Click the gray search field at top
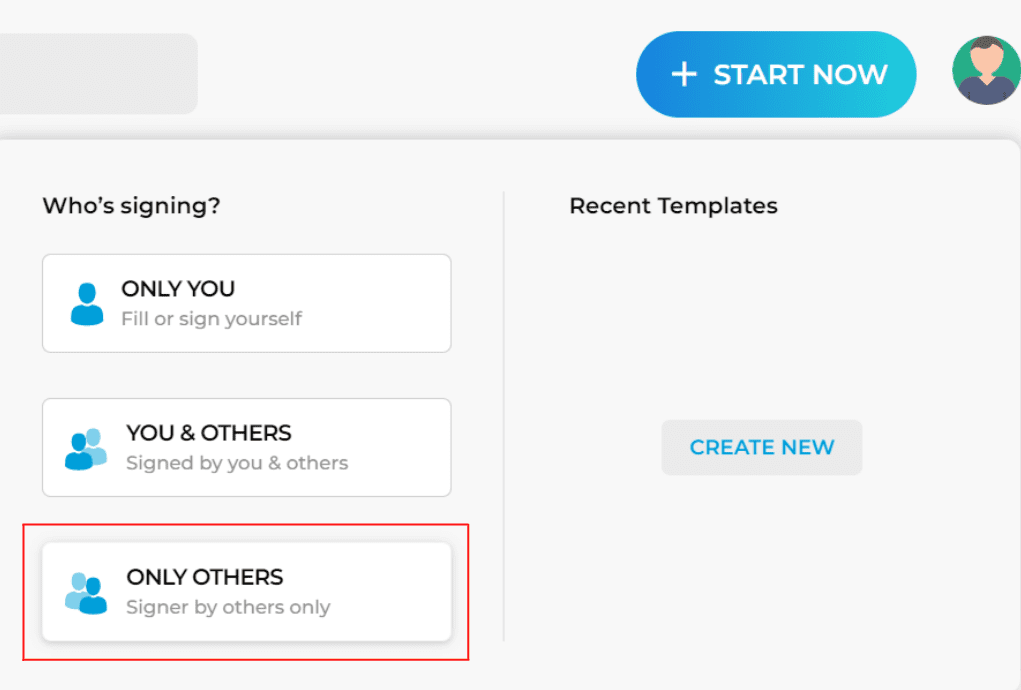 pos(98,74)
